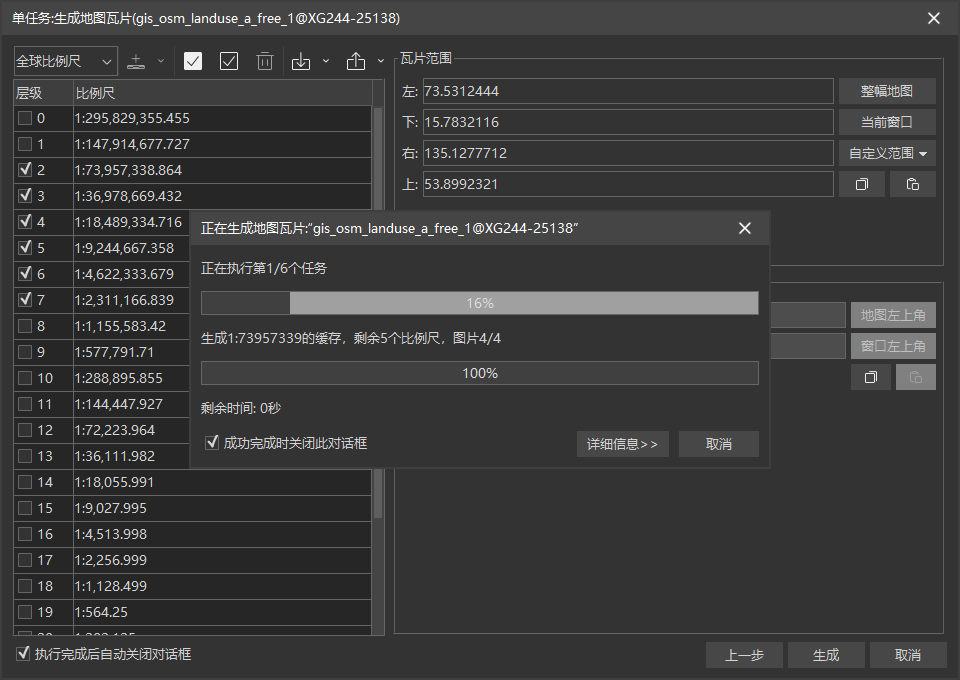Click the select all scales icon
Viewport: 960px width, 680px height.
[193, 61]
